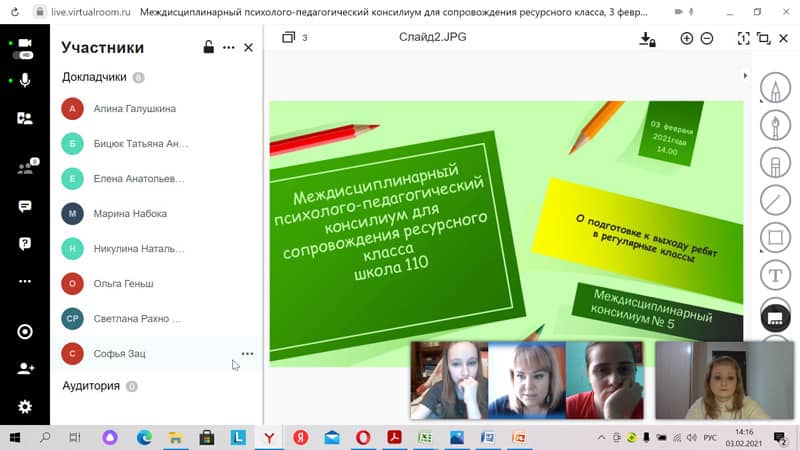
Task: Select participant Софья Зац
Action: pyautogui.click(x=158, y=354)
